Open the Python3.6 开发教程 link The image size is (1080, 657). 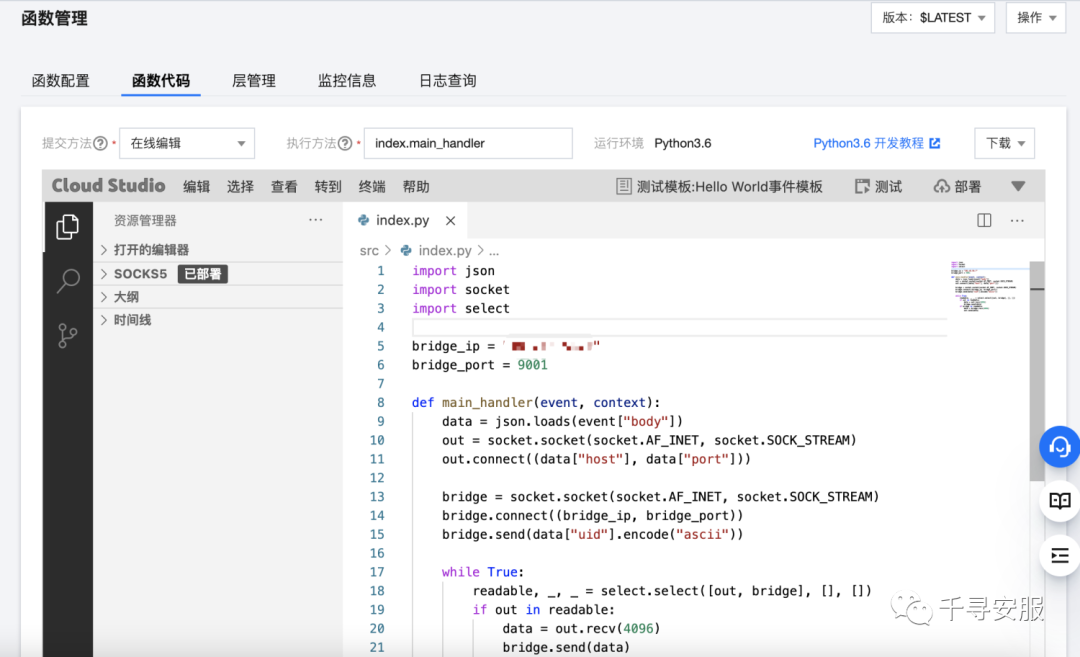[876, 143]
